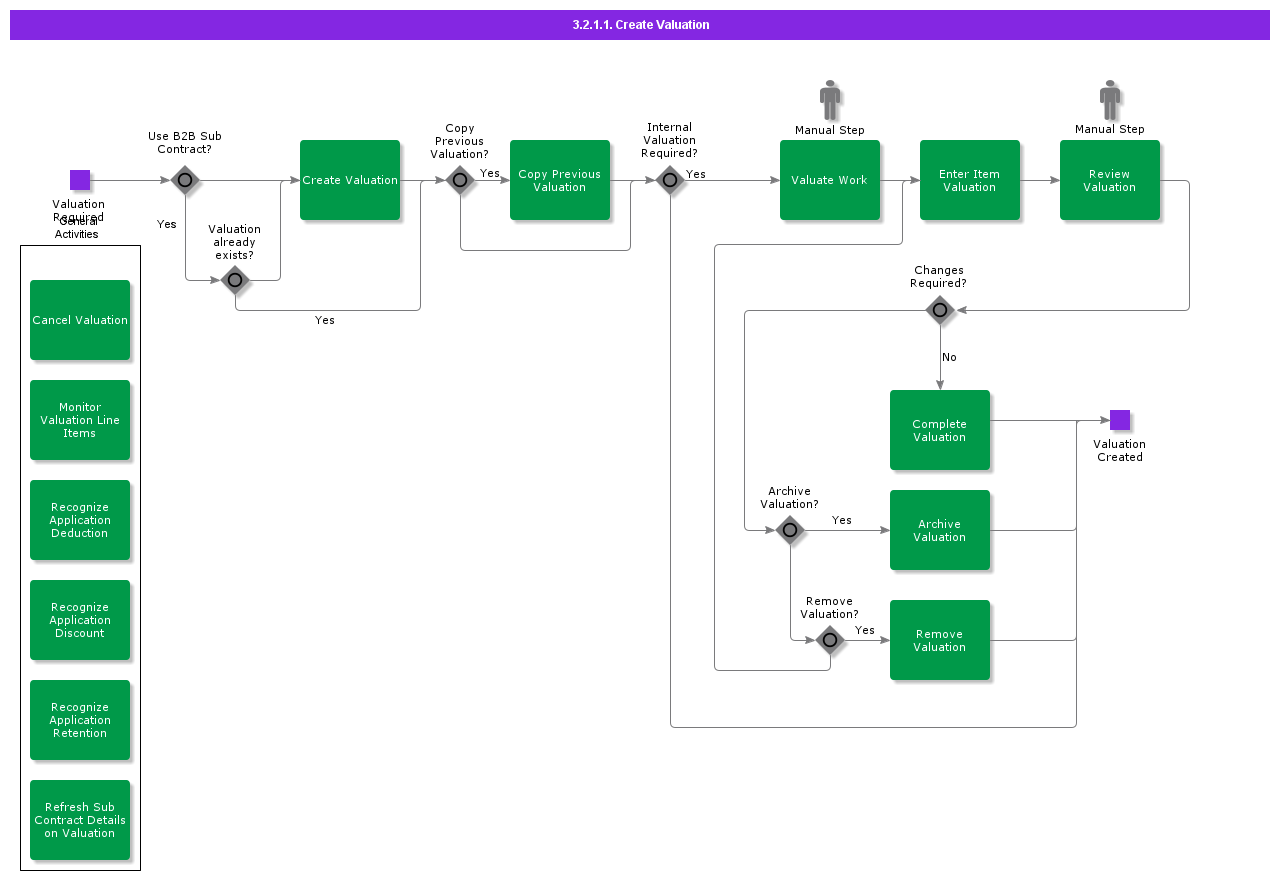Screen dimensions: 1280x880
Task: Click the 'Yes' label after Remove Valuation gateway
Action: (865, 630)
